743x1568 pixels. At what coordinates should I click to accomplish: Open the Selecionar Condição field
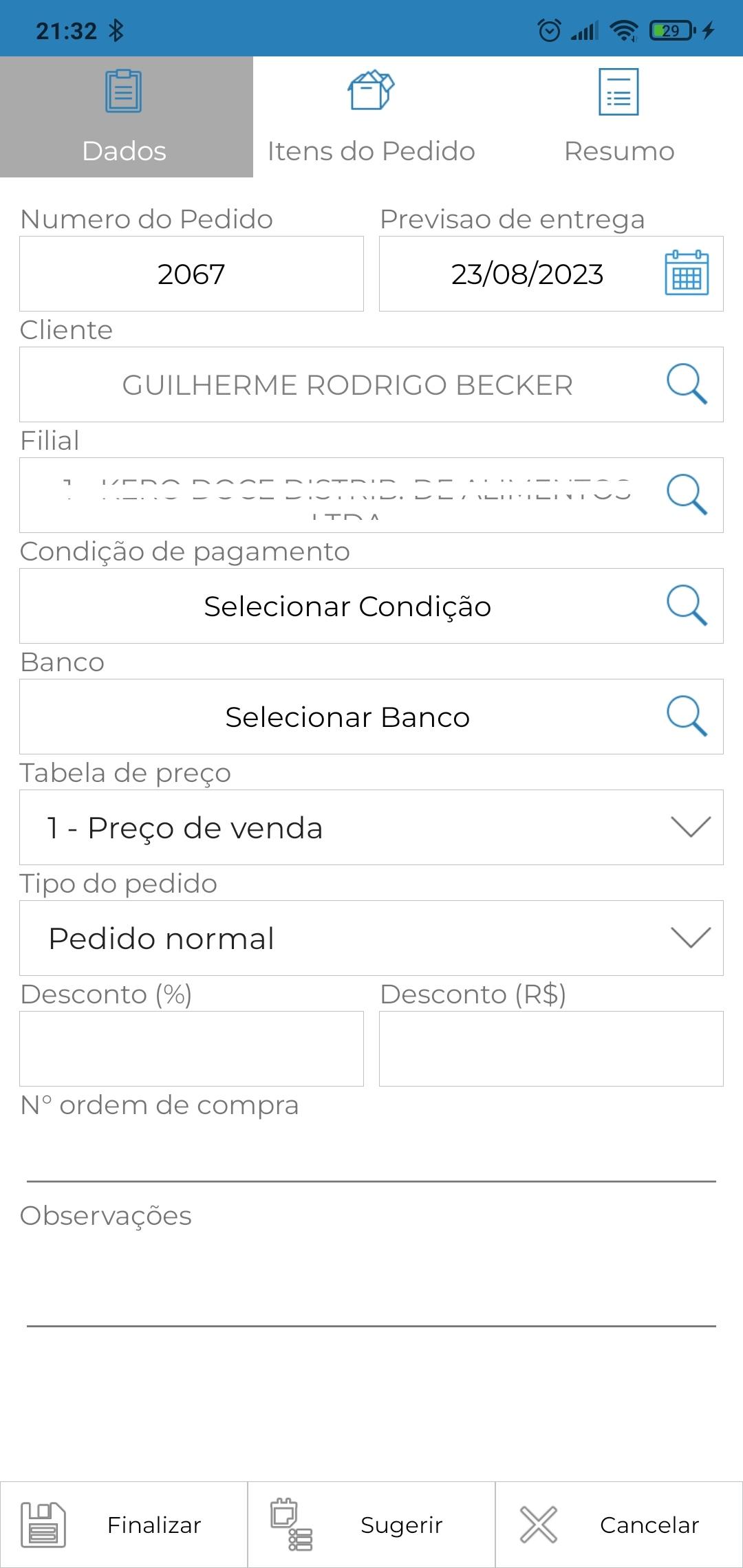click(x=371, y=606)
